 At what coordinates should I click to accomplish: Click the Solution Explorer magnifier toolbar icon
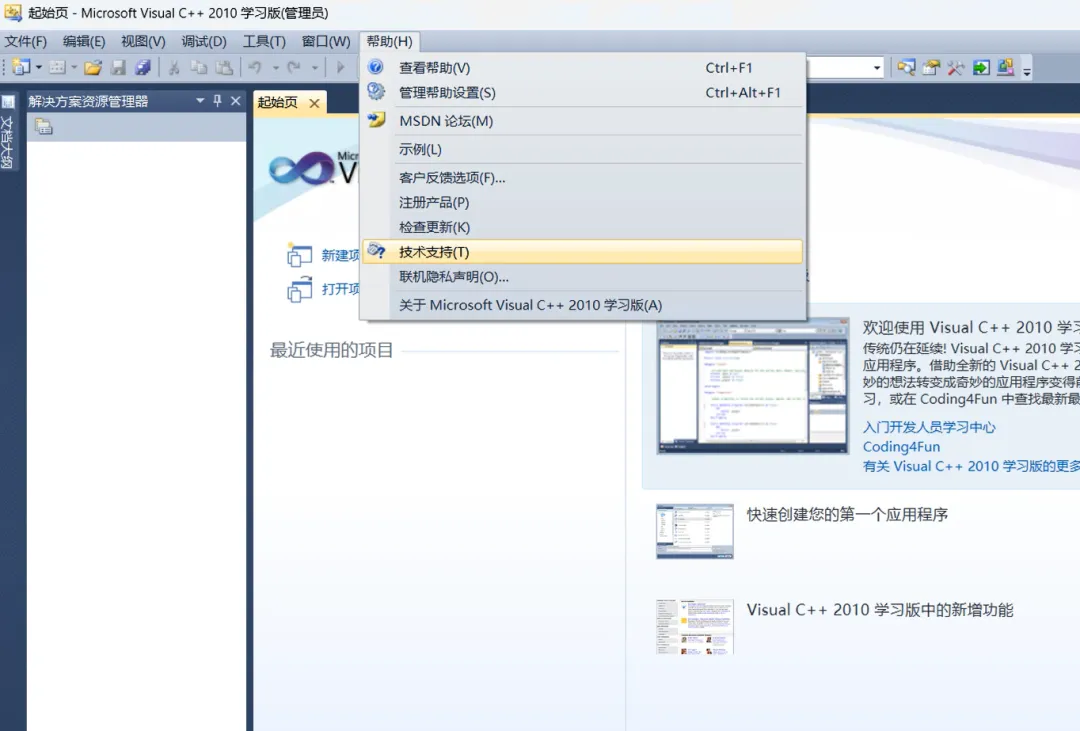906,68
